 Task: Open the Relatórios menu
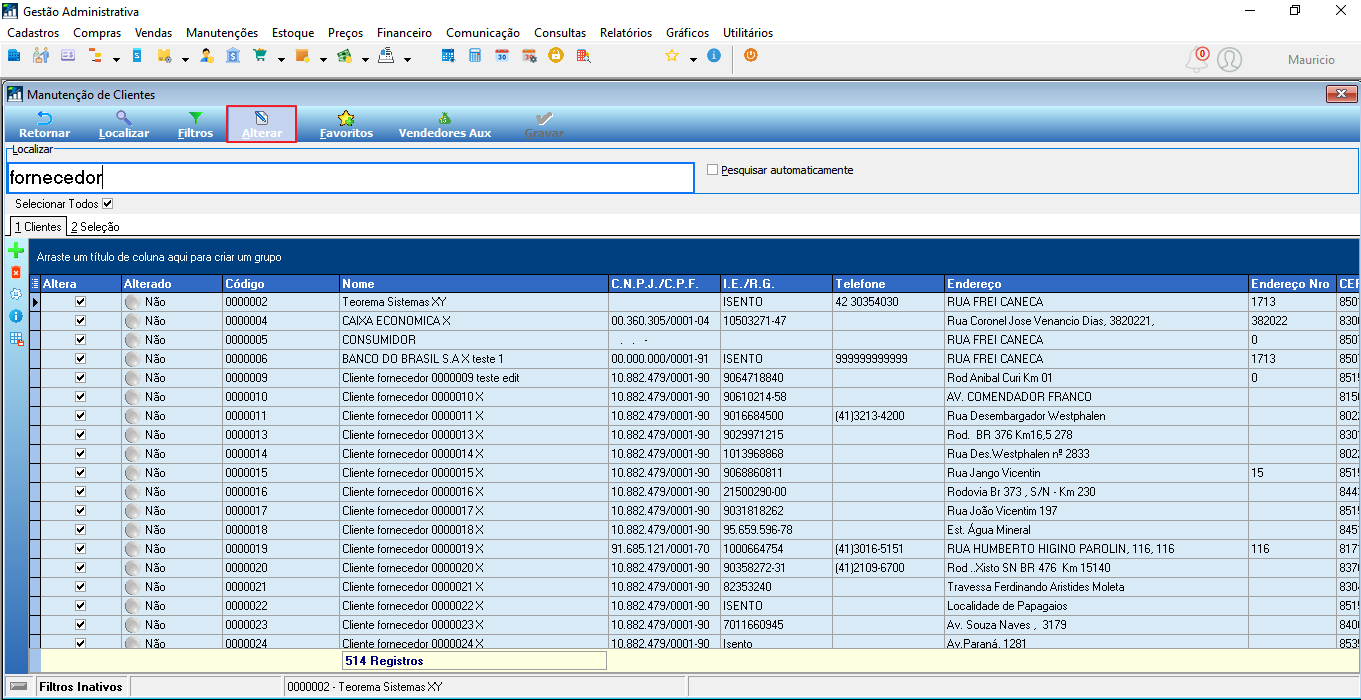626,33
